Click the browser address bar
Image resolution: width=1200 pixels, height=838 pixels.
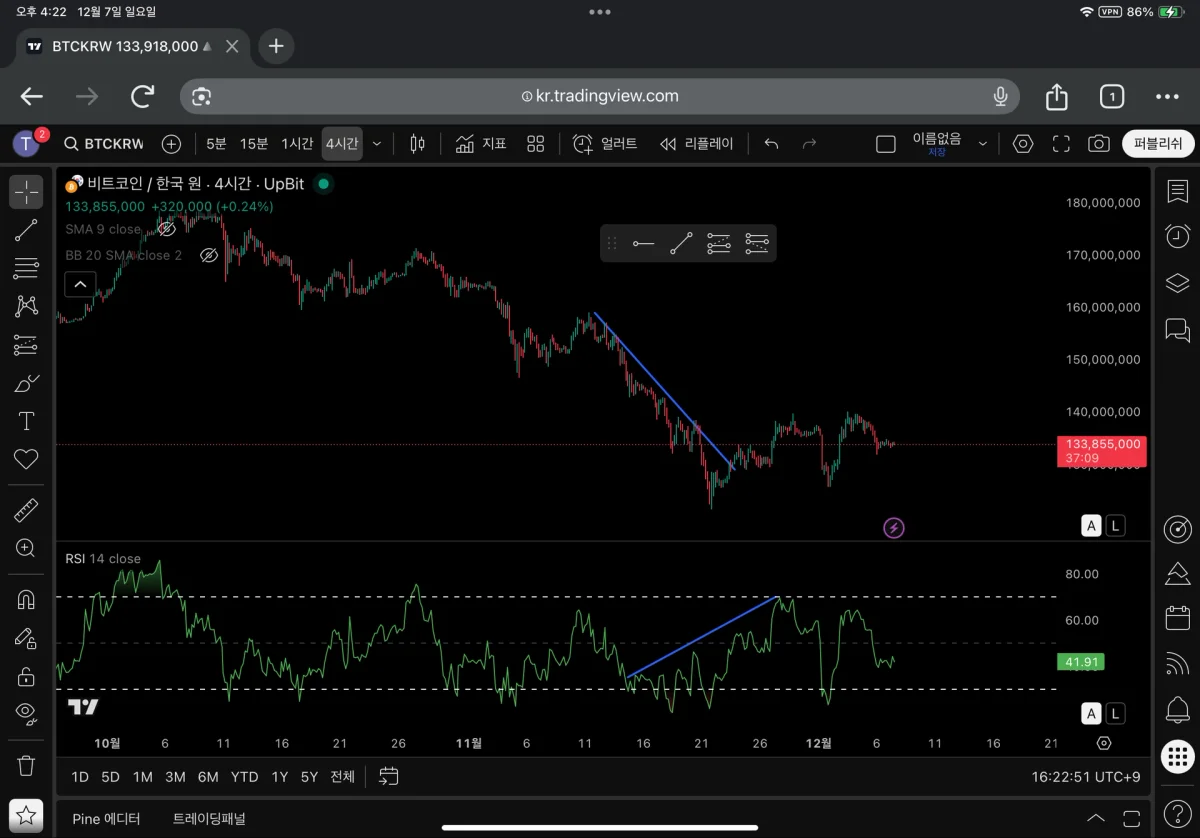click(600, 96)
